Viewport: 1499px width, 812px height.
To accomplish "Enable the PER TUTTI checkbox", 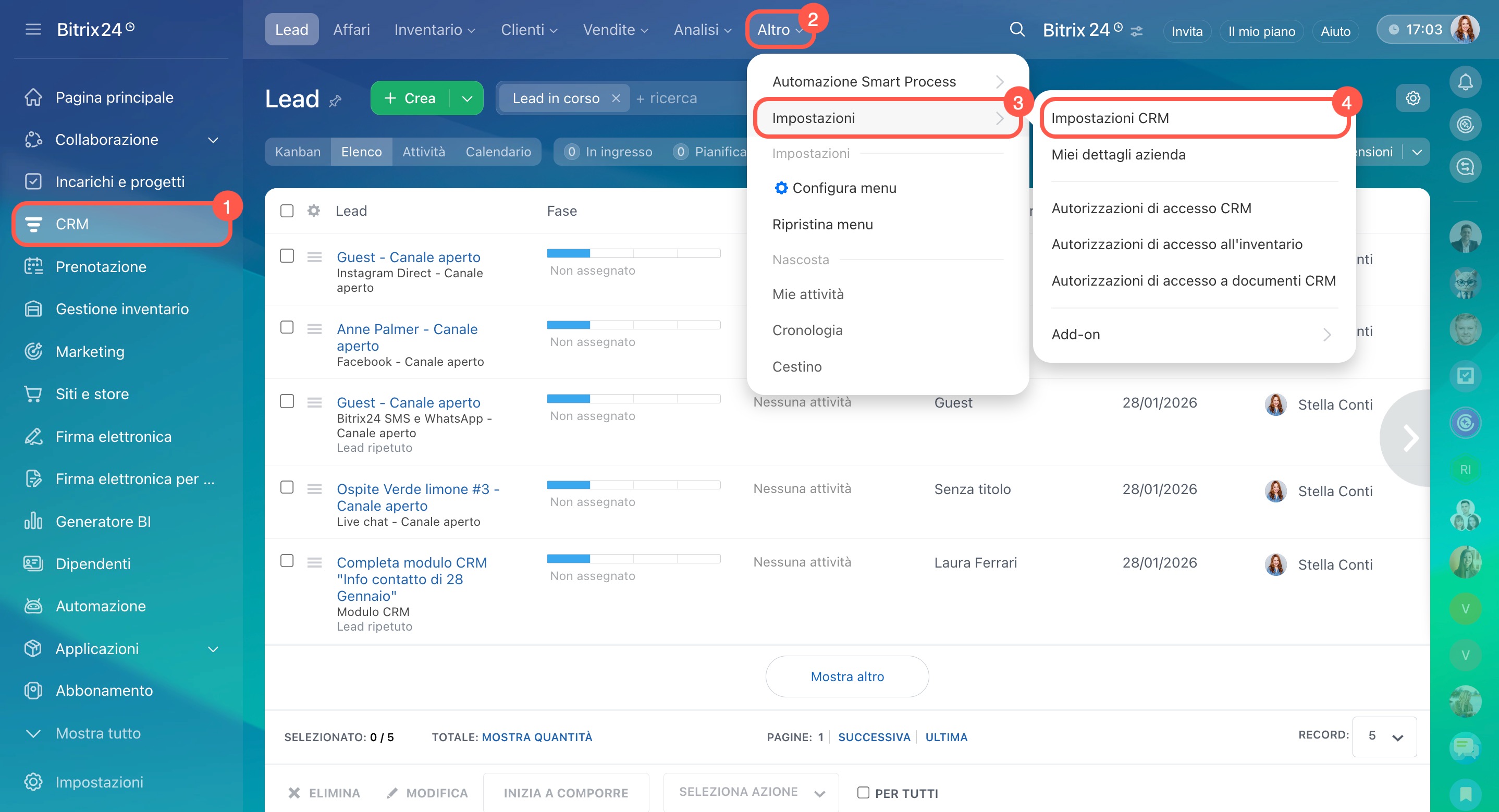I will 863,792.
